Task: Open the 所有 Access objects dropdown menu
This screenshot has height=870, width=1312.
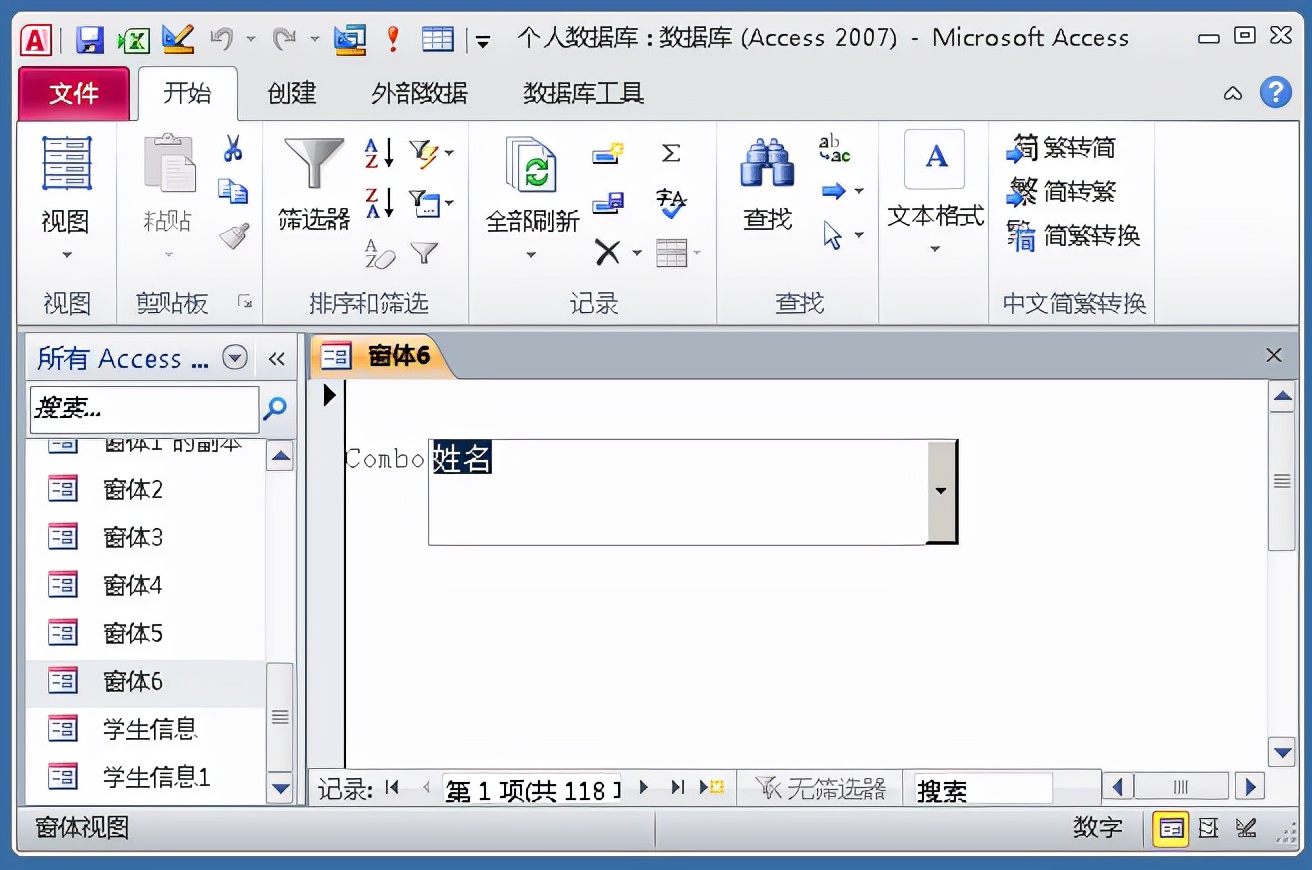Action: pyautogui.click(x=236, y=357)
